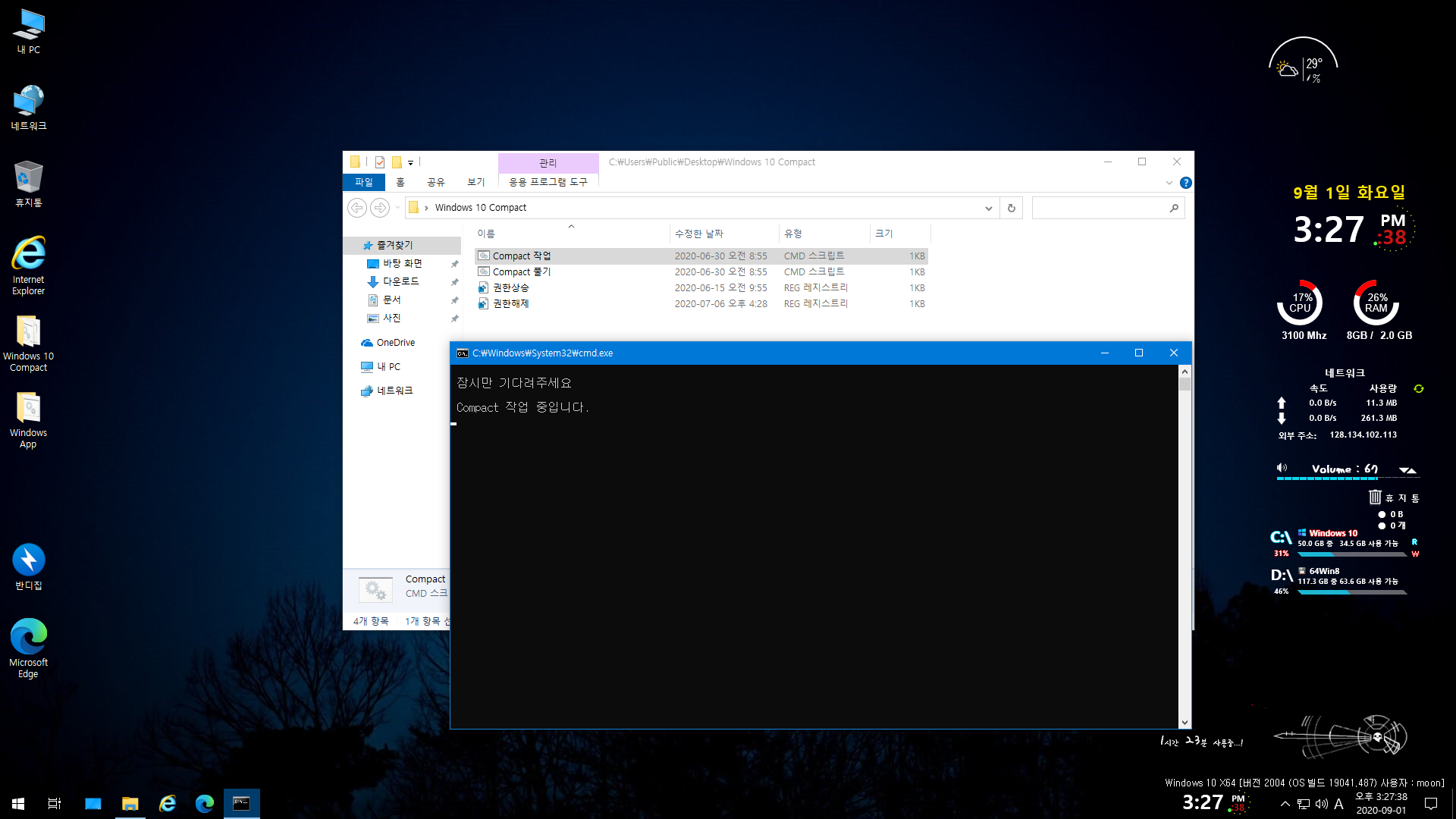Open File Explorer from the taskbar
This screenshot has width=1456, height=819.
(130, 803)
